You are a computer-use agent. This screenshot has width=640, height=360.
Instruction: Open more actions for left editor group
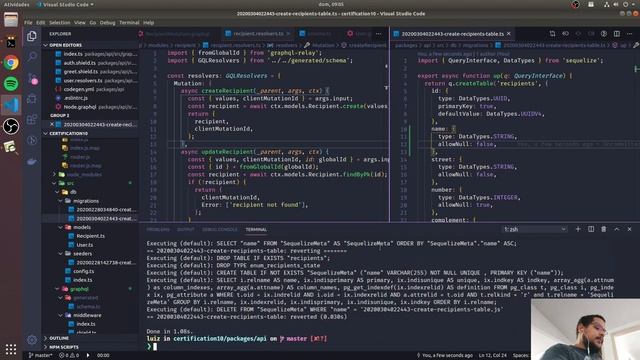point(379,33)
